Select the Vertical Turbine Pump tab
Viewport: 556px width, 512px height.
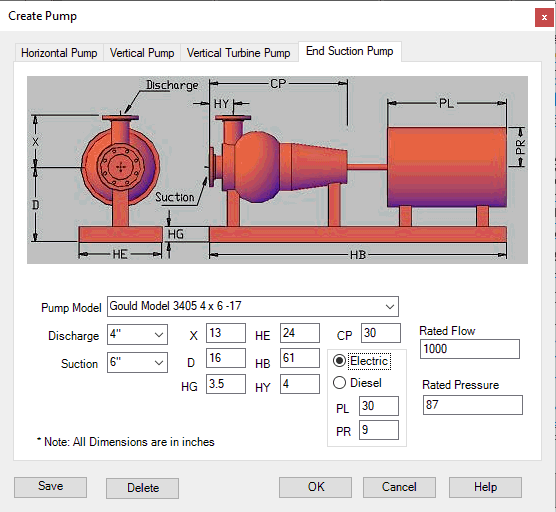pos(239,53)
